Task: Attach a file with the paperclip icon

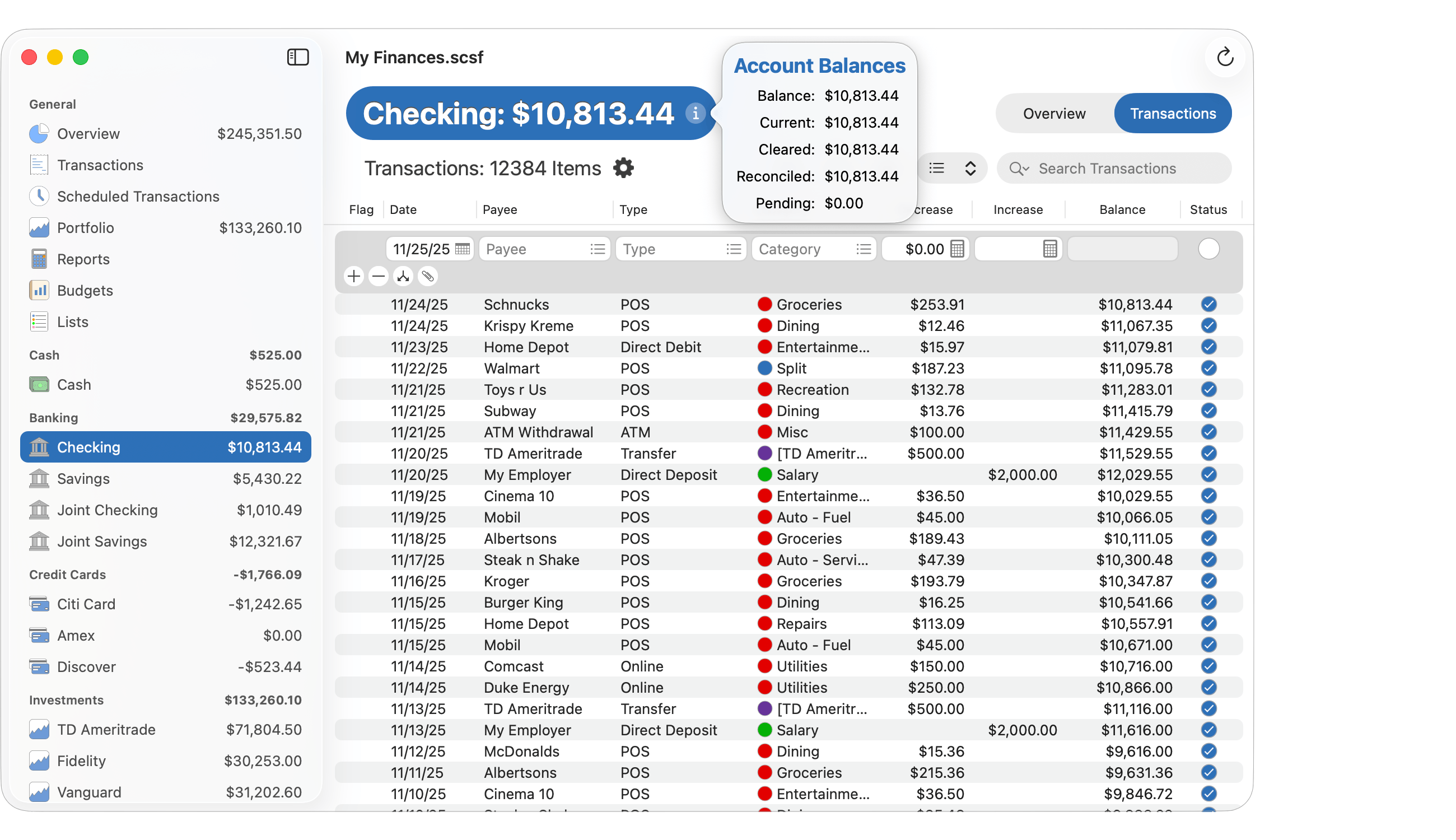Action: (x=427, y=276)
